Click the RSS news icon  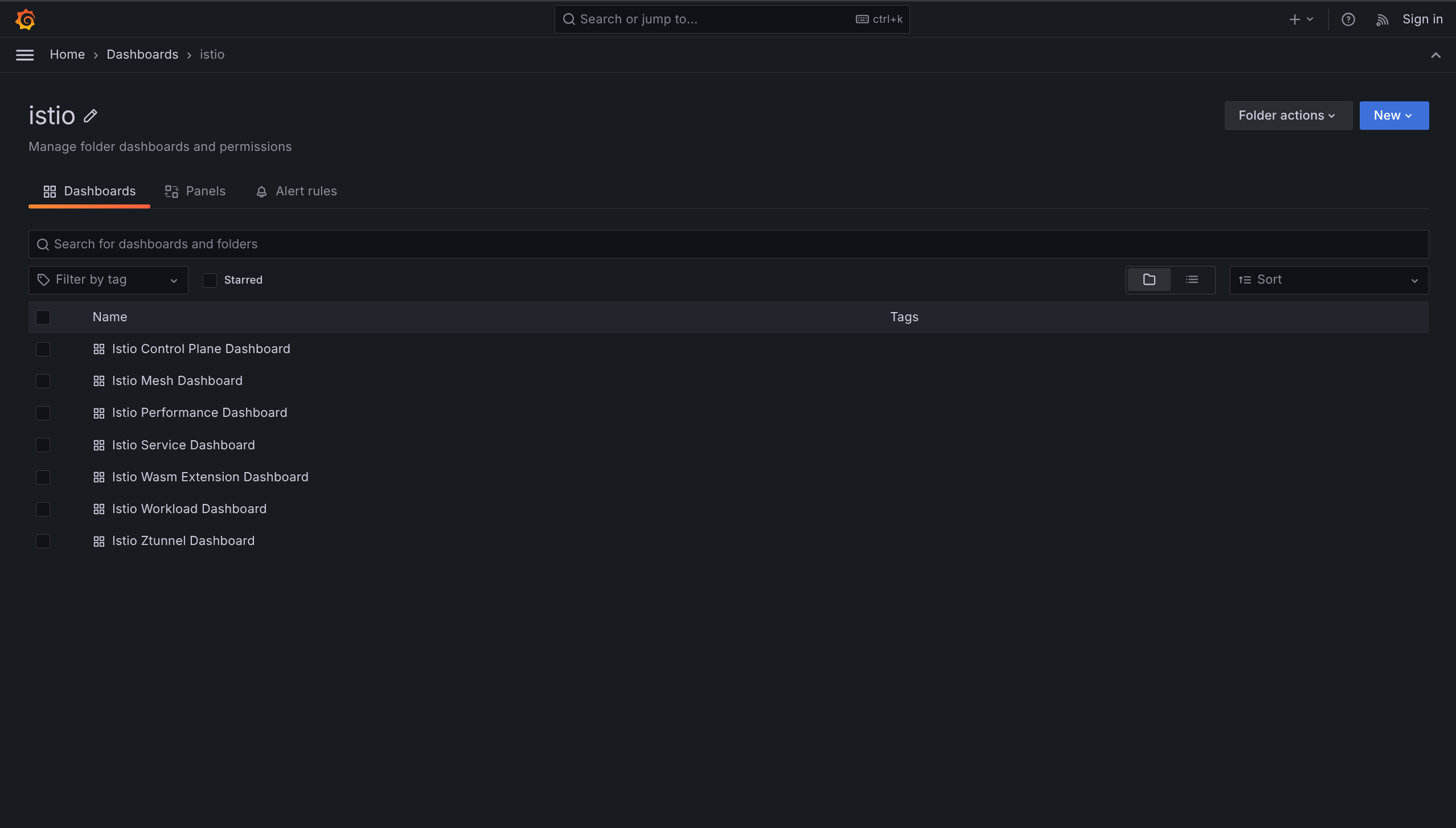click(1383, 19)
